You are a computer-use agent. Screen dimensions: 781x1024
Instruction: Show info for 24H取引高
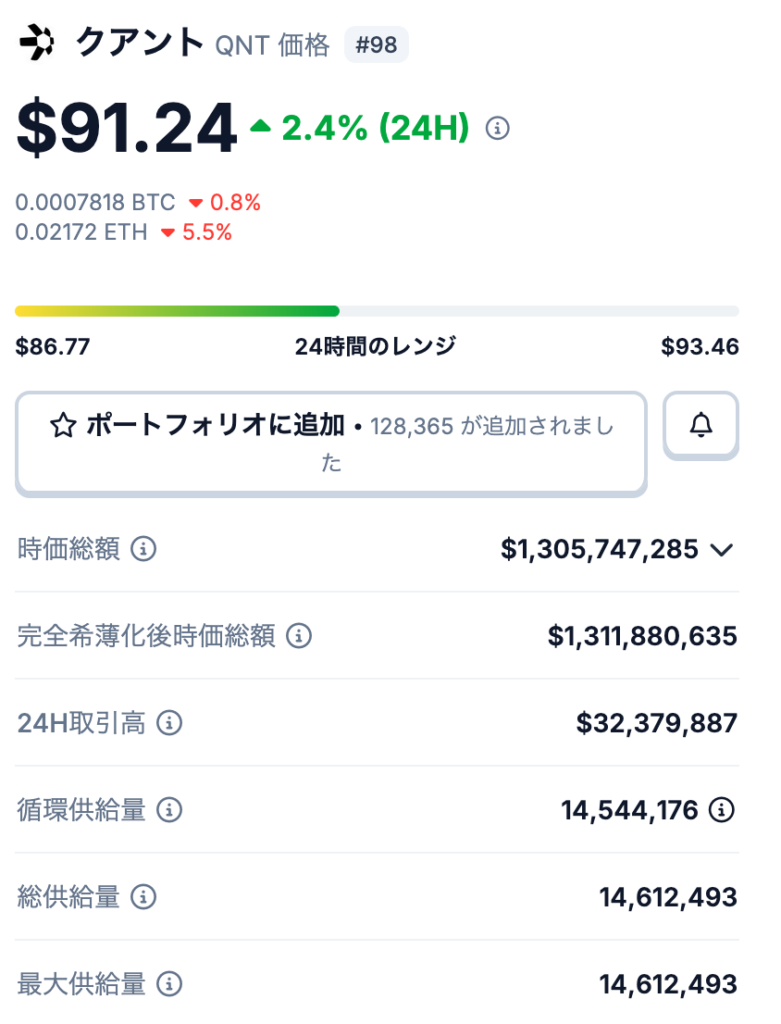point(170,723)
